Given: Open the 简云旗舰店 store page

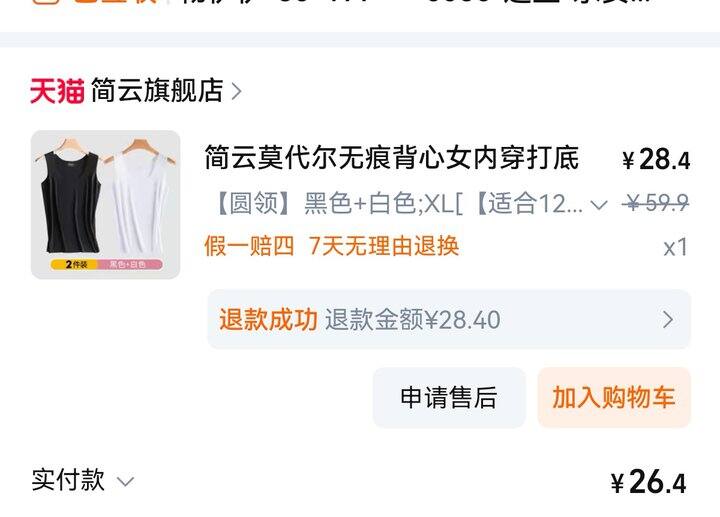Looking at the screenshot, I should (x=157, y=90).
